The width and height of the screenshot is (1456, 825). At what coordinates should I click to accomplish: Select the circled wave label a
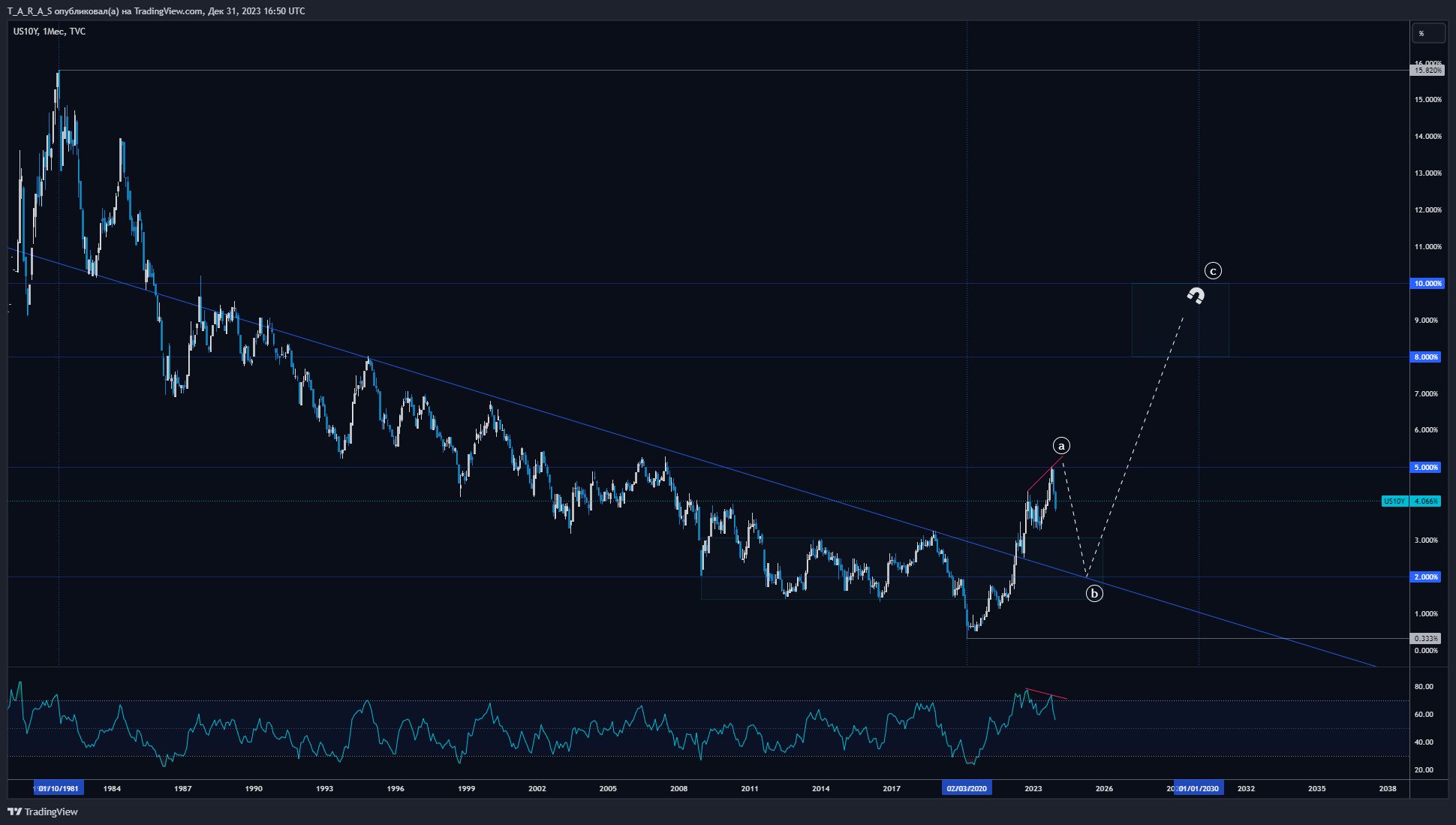coord(1061,446)
